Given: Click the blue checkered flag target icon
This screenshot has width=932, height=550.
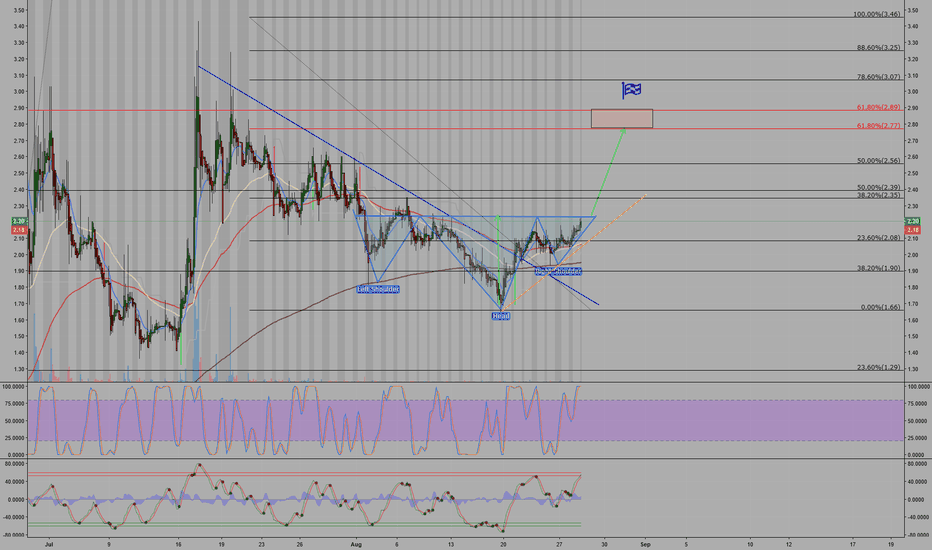Looking at the screenshot, I should 631,90.
